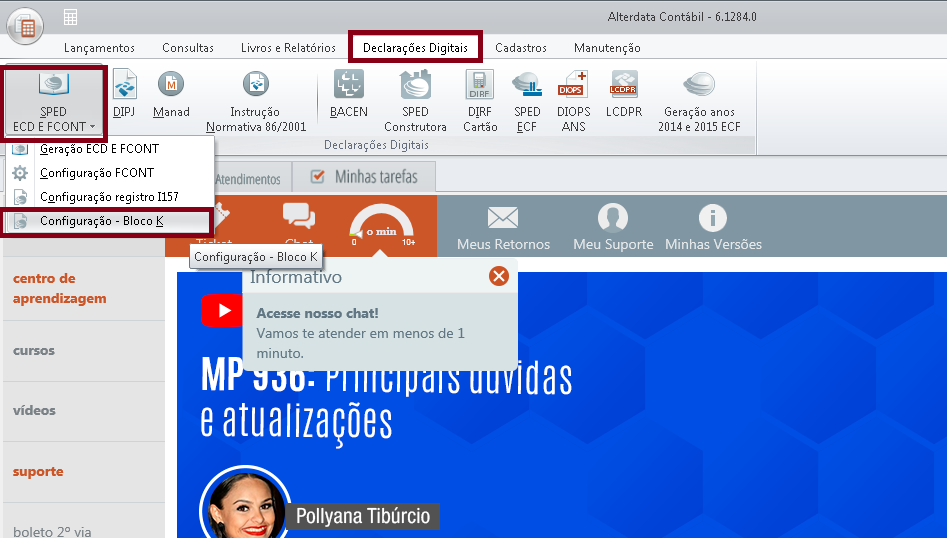Open Instrução Normativa 86/2001
Viewport: 947px width, 538px height.
point(256,101)
